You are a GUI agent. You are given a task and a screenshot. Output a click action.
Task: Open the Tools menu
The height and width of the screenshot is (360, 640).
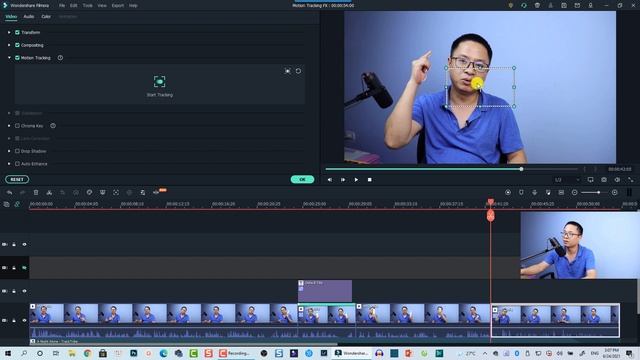click(x=87, y=6)
